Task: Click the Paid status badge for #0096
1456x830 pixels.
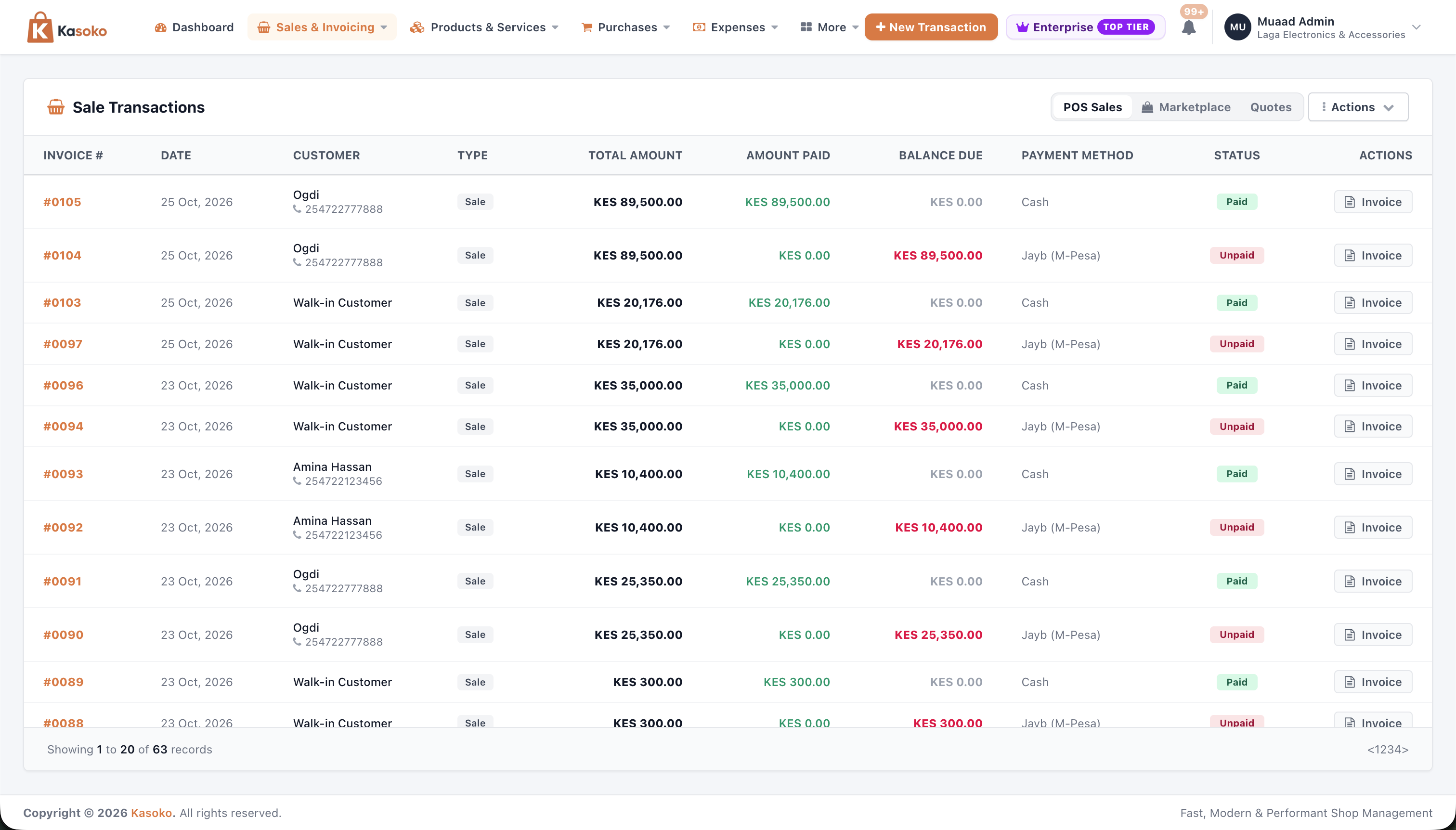Action: click(1236, 385)
